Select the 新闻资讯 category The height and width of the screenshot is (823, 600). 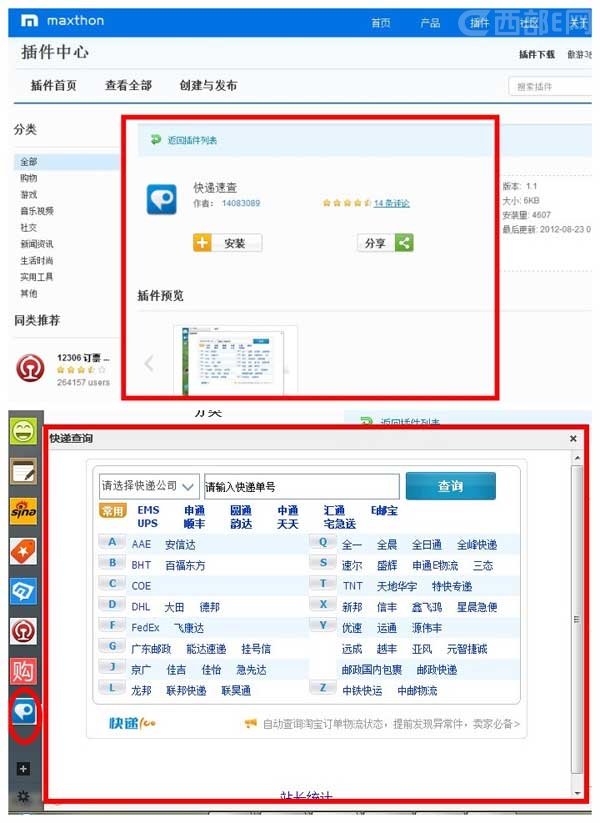tap(37, 244)
